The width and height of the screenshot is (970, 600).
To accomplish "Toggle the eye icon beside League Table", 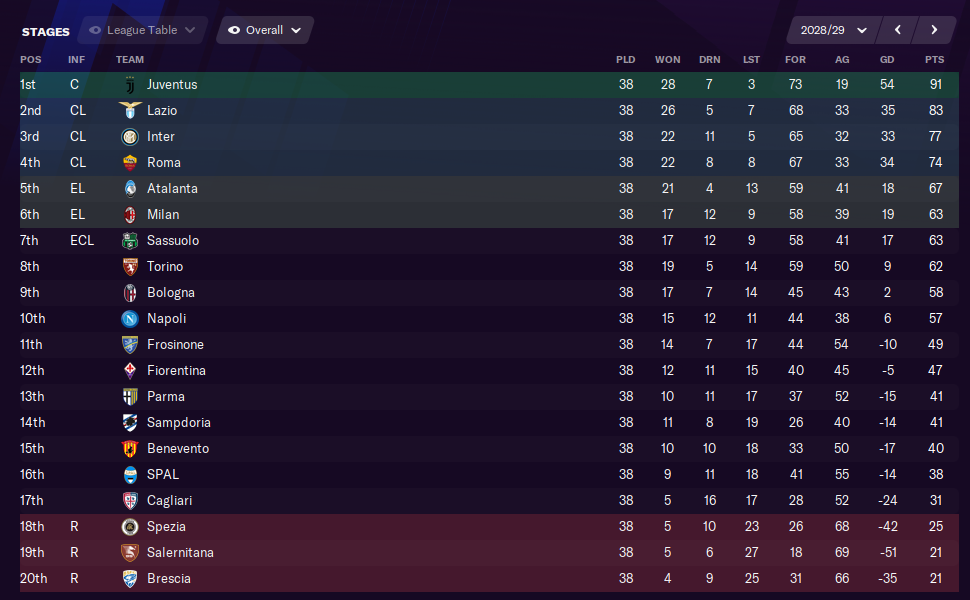I will tap(95, 30).
